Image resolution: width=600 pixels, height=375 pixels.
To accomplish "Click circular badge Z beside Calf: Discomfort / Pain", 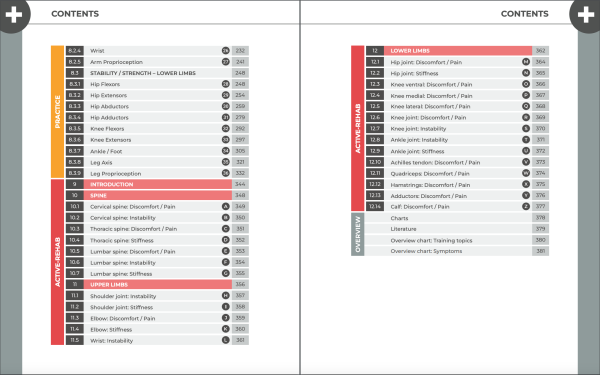I will (x=526, y=207).
